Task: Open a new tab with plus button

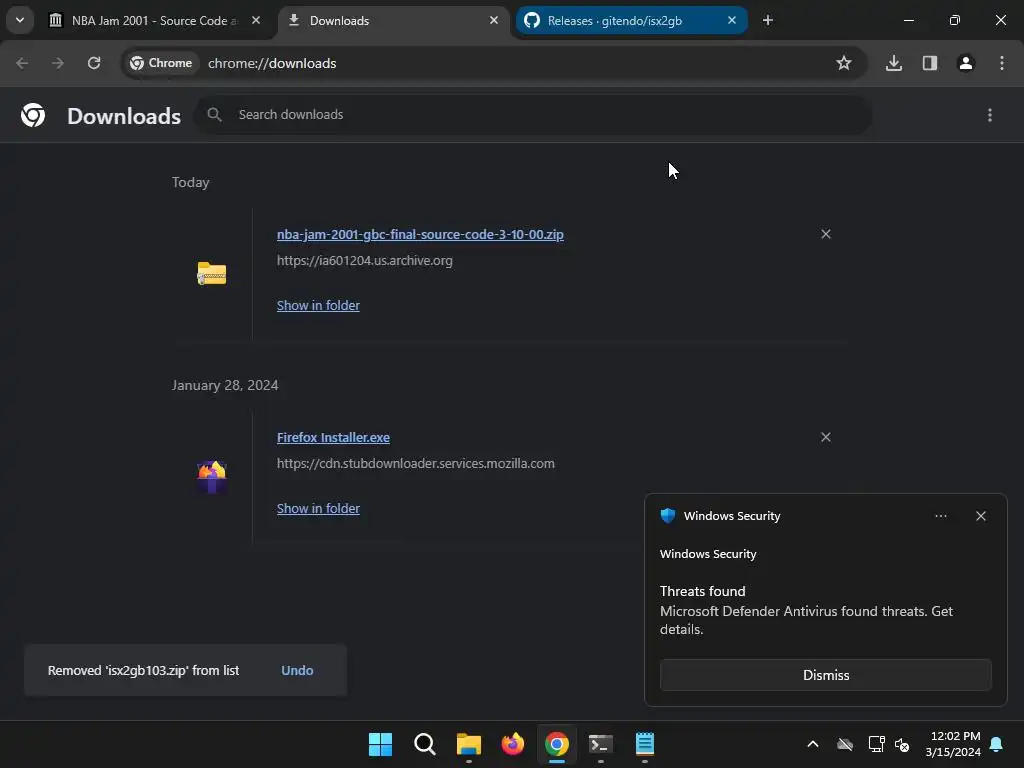Action: tap(768, 20)
